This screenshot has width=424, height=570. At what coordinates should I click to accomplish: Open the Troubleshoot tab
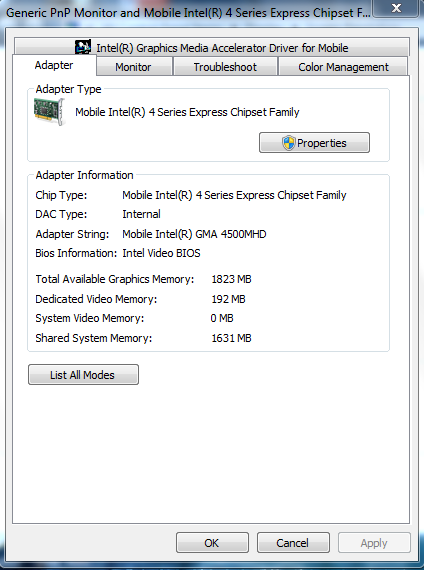point(225,67)
